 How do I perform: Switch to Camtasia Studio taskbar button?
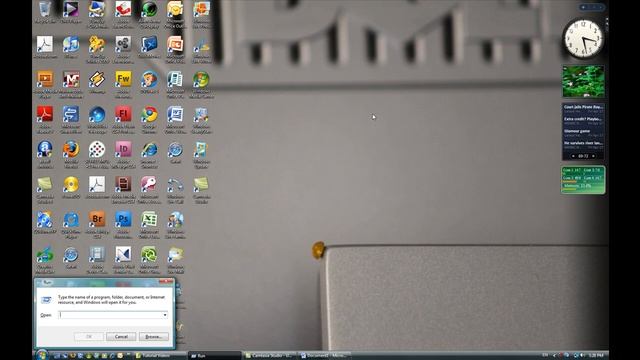coord(269,356)
